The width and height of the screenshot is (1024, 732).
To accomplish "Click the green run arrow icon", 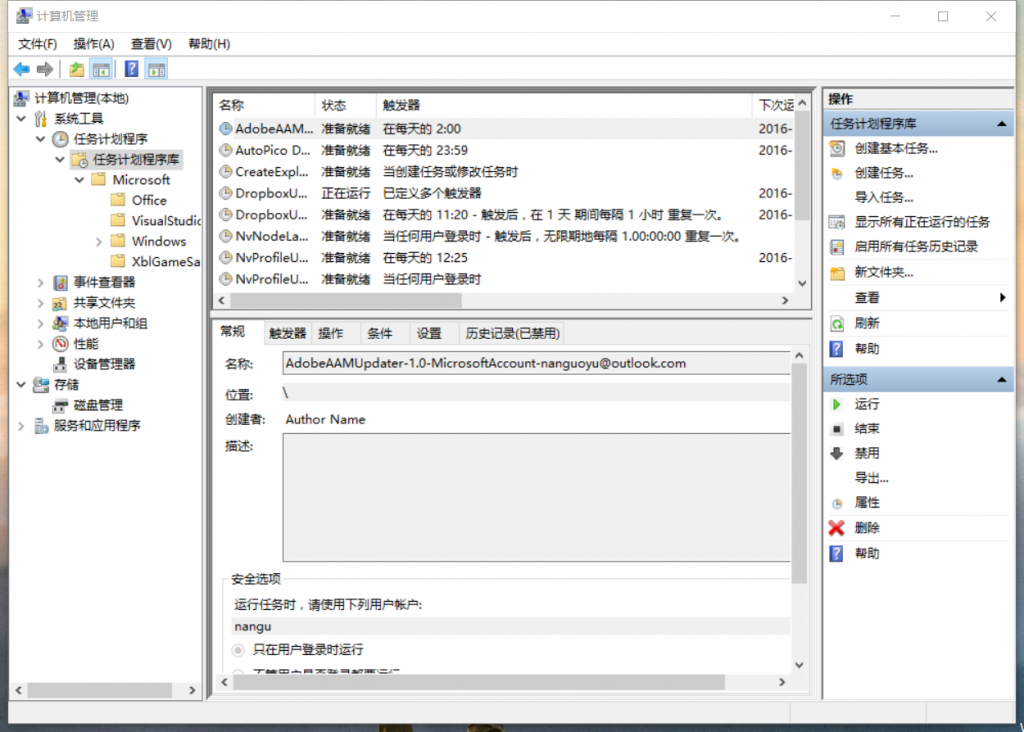I will pos(837,404).
